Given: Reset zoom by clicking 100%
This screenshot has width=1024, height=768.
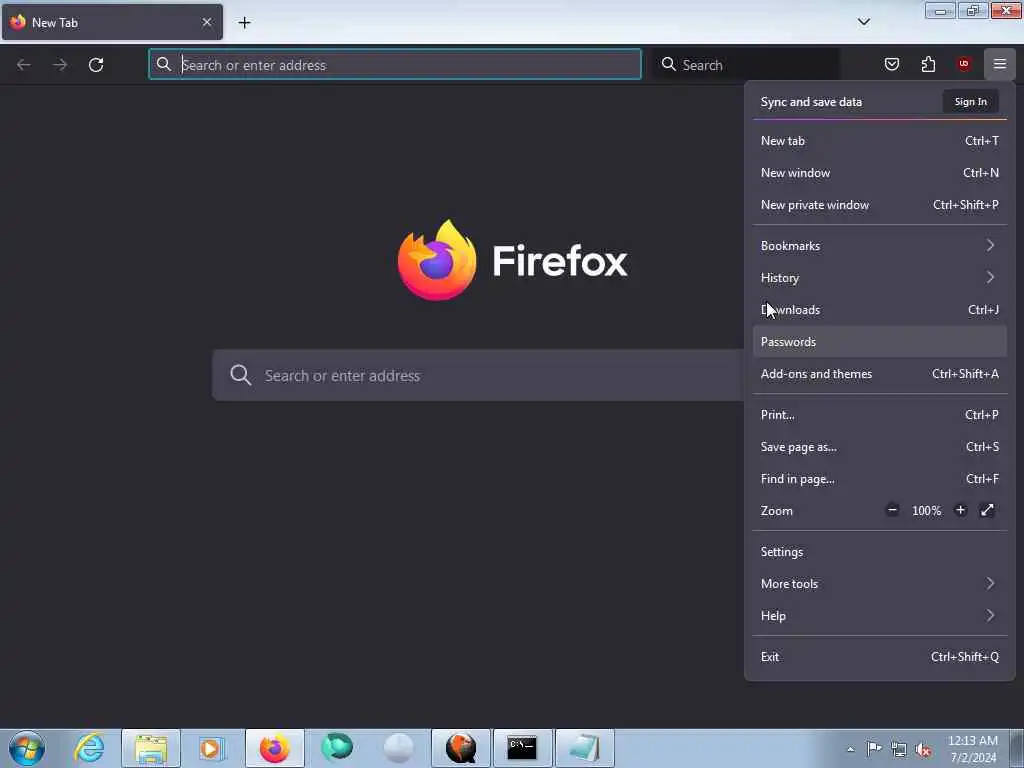Looking at the screenshot, I should pos(926,511).
